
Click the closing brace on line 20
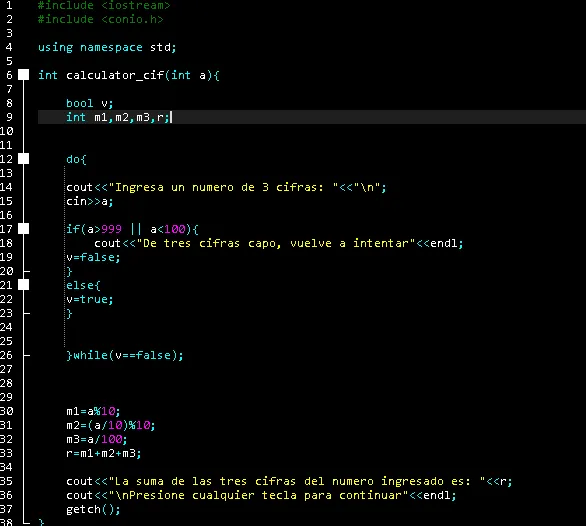pyautogui.click(x=69, y=271)
